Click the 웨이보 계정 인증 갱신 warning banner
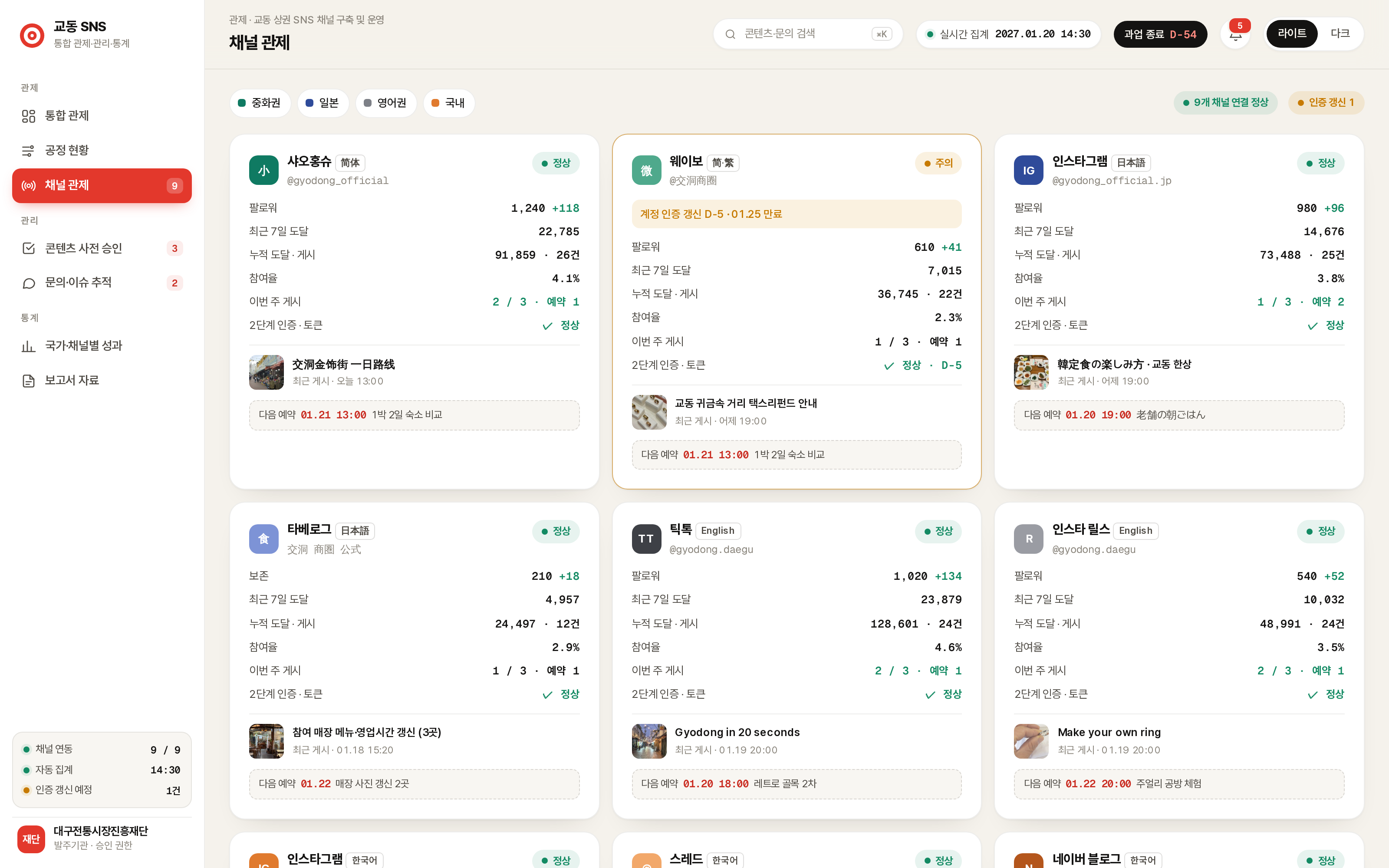 [796, 214]
